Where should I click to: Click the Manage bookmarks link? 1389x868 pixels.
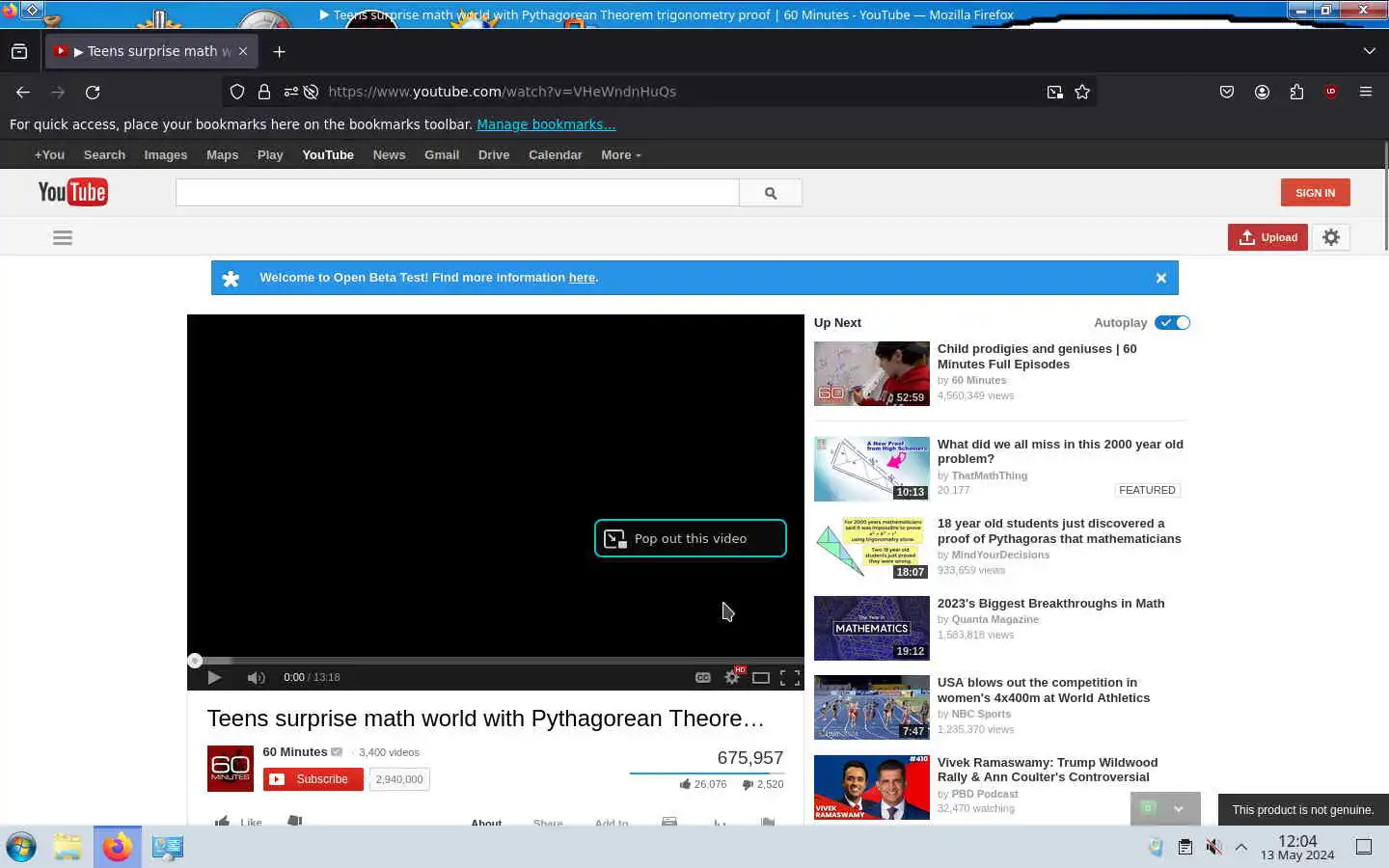click(x=546, y=124)
